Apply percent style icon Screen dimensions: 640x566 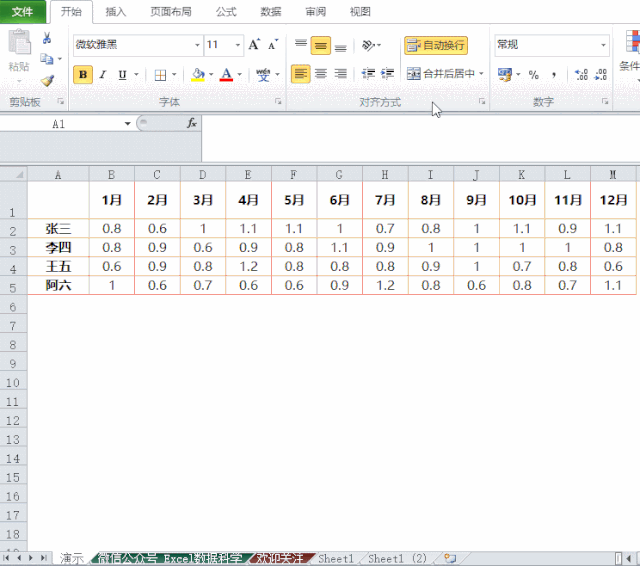(533, 75)
